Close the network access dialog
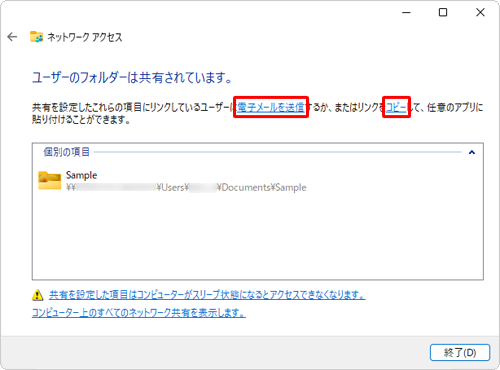Viewport: 500px width, 370px height. pyautogui.click(x=480, y=13)
